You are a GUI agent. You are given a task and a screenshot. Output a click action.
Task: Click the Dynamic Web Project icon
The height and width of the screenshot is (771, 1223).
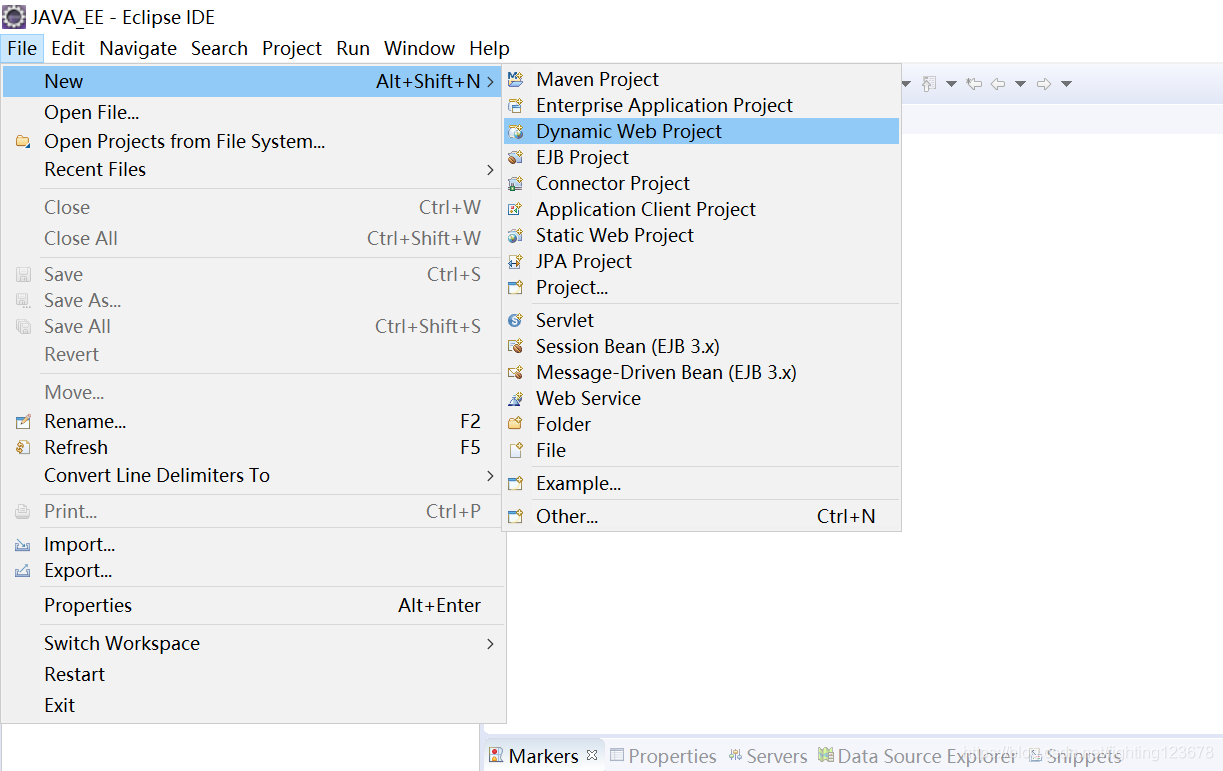coord(516,131)
